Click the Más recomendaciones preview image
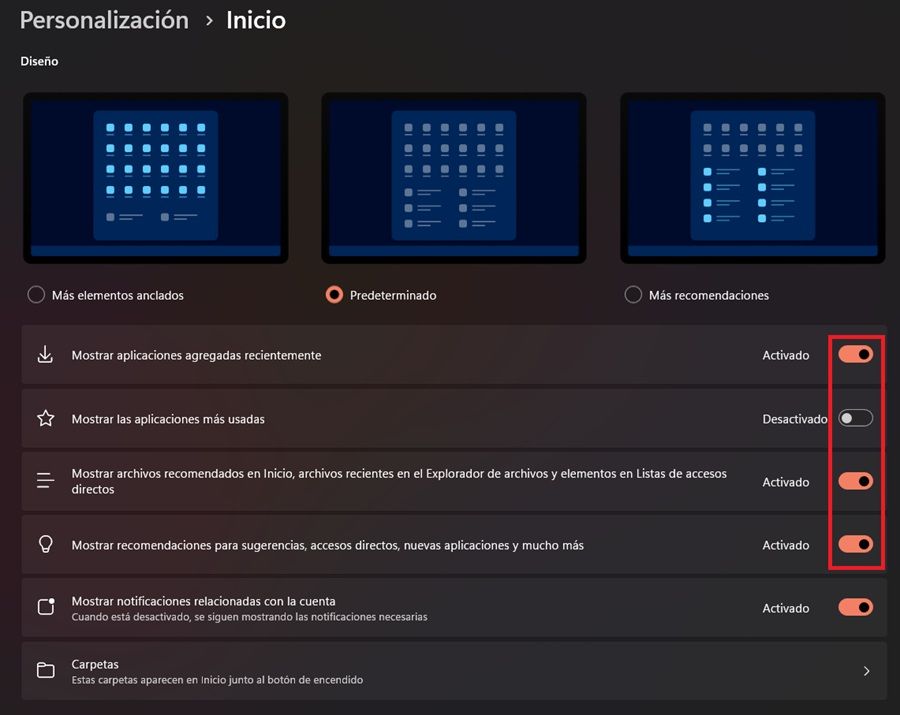This screenshot has width=900, height=715. (x=752, y=177)
